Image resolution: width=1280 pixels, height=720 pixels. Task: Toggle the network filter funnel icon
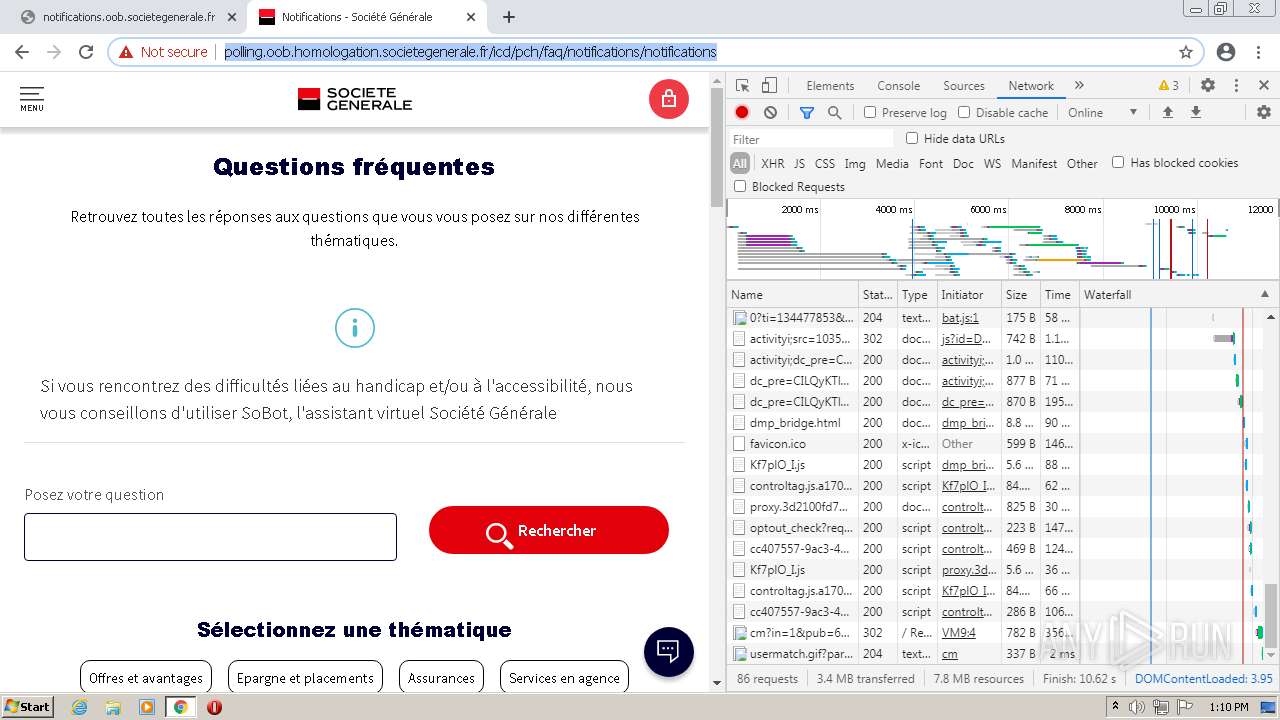807,113
